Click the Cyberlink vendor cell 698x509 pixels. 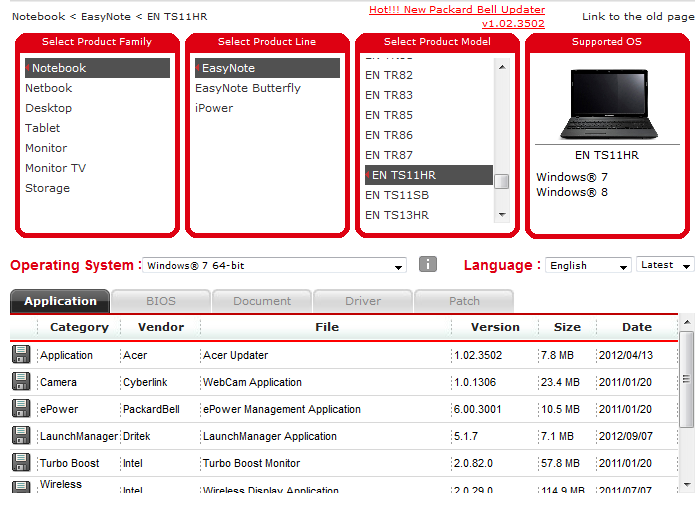tap(145, 383)
